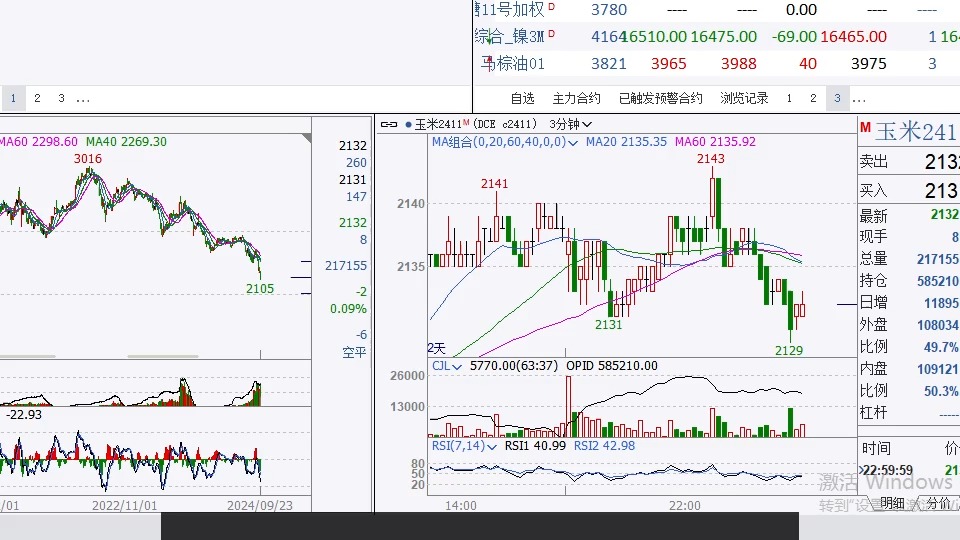
Task: Open the 3分钟 timeframe dropdown
Action: 570,125
